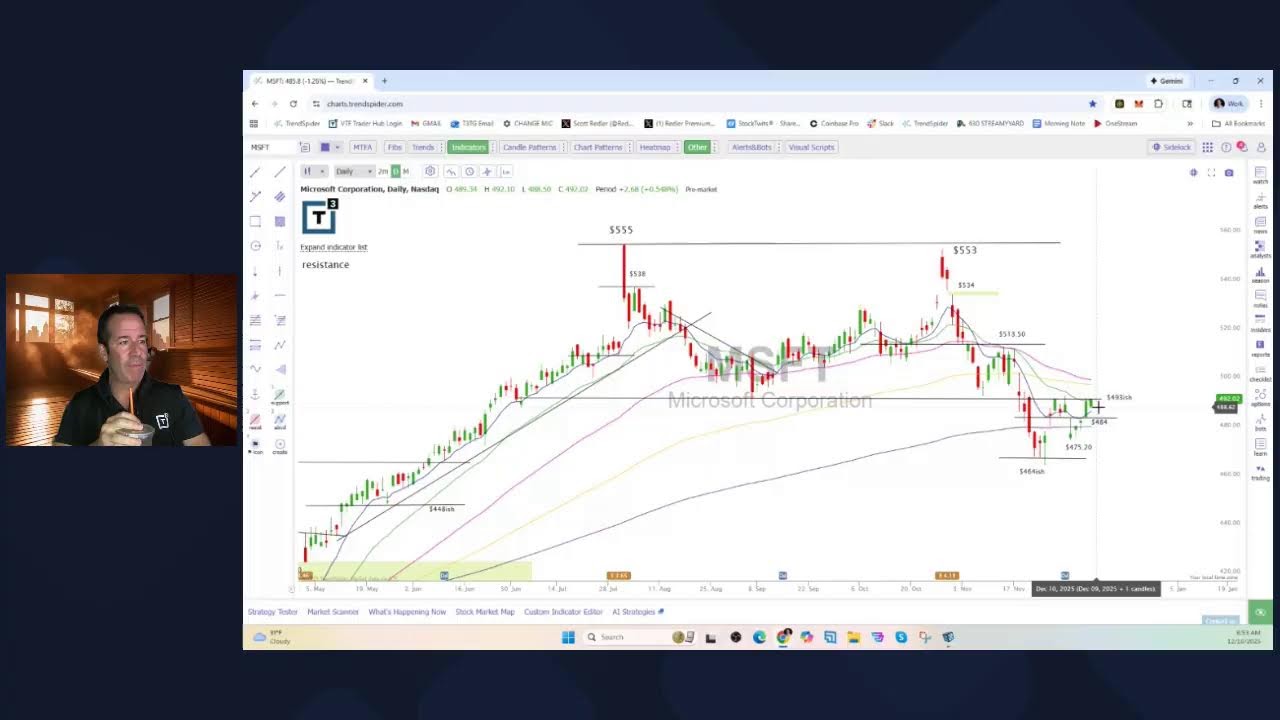Open the bots sidebar panel
The height and width of the screenshot is (720, 1280).
[1260, 422]
